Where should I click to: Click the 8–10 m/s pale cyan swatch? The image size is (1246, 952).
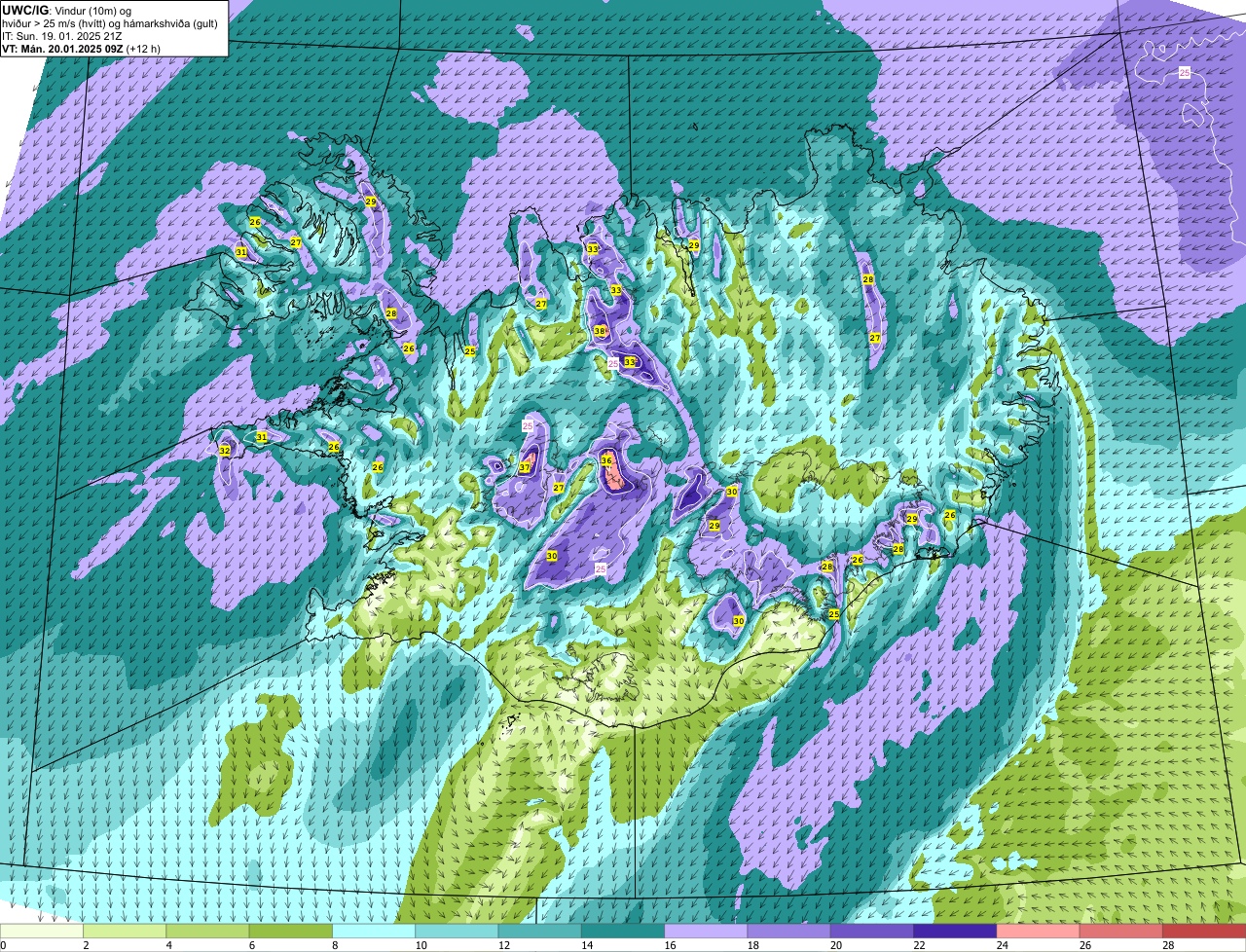pos(375,931)
